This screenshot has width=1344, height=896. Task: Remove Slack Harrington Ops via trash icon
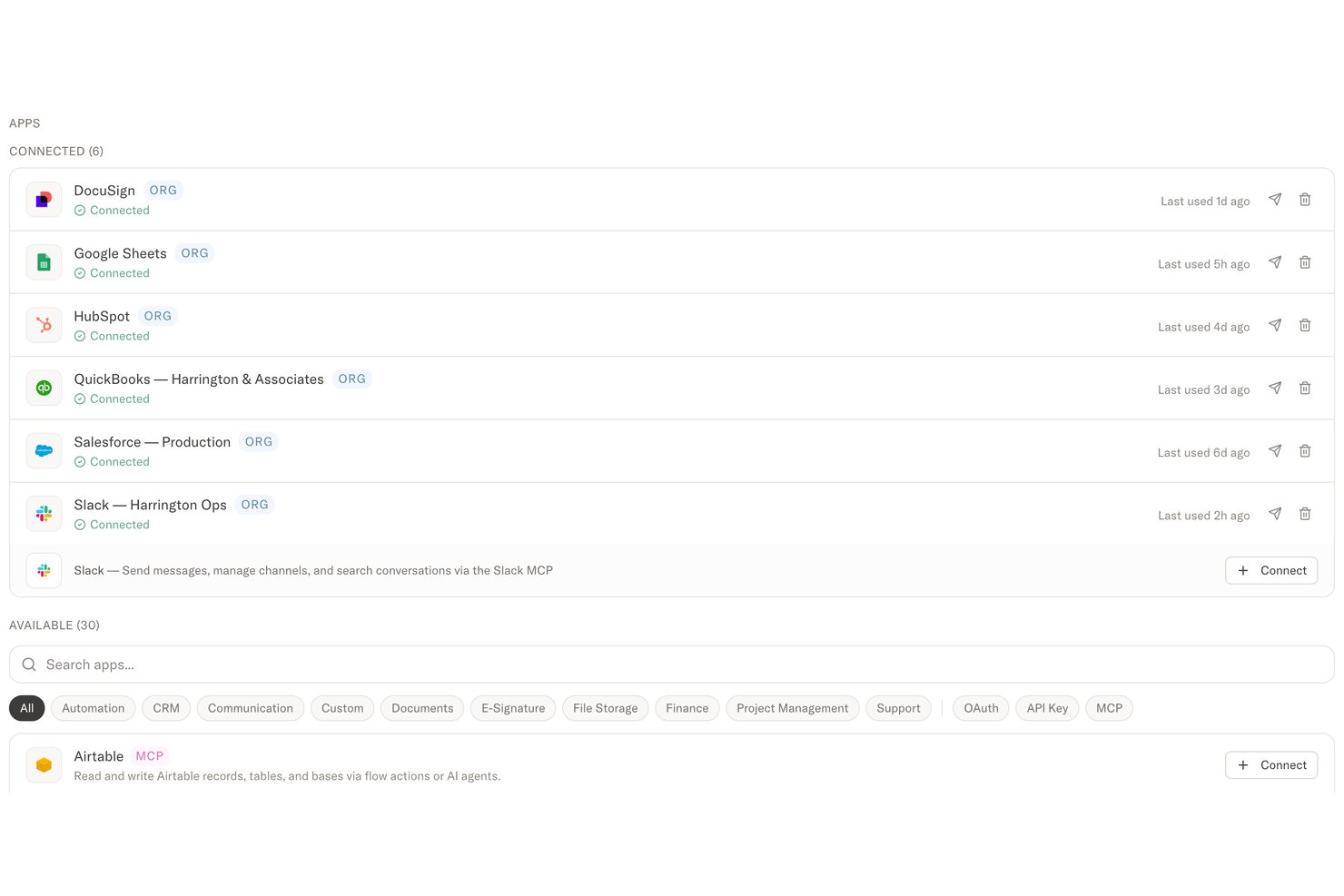pyautogui.click(x=1305, y=514)
